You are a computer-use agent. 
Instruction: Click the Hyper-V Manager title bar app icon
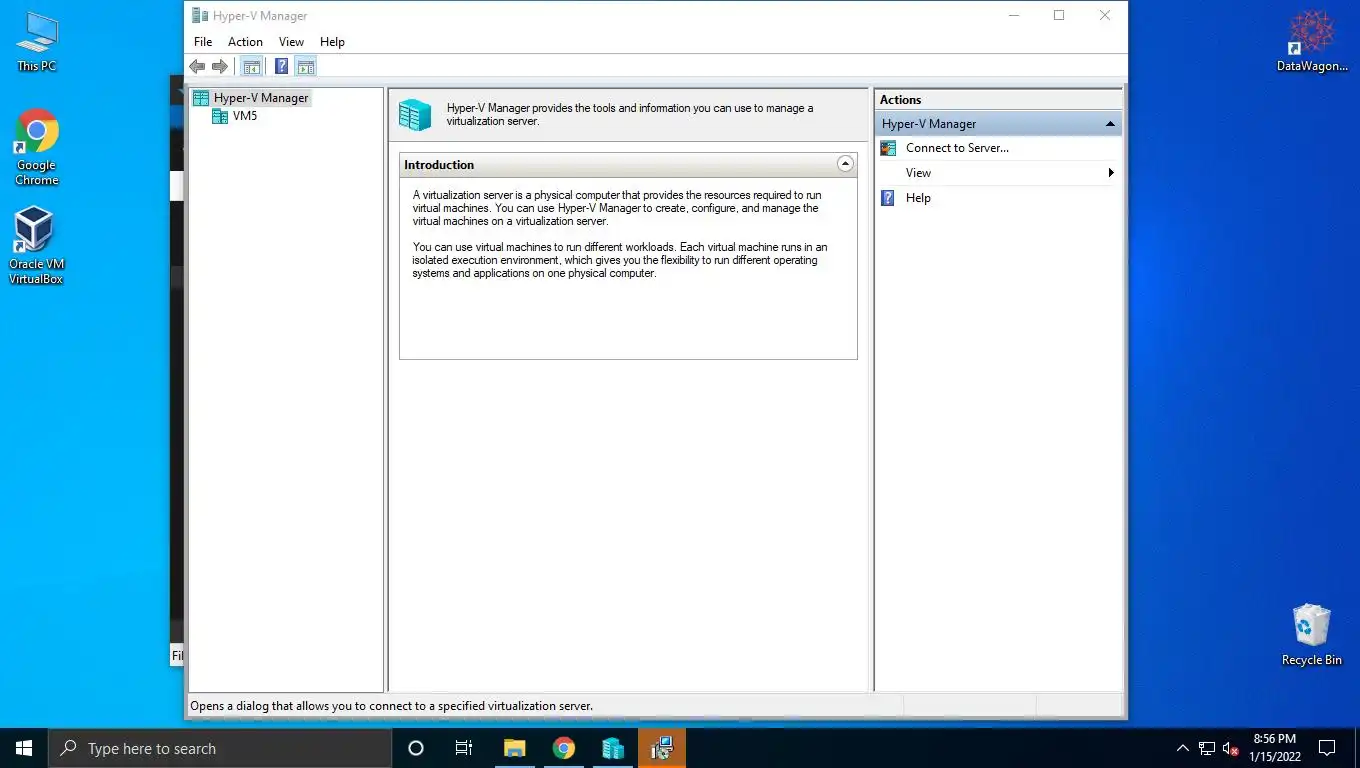[x=200, y=15]
